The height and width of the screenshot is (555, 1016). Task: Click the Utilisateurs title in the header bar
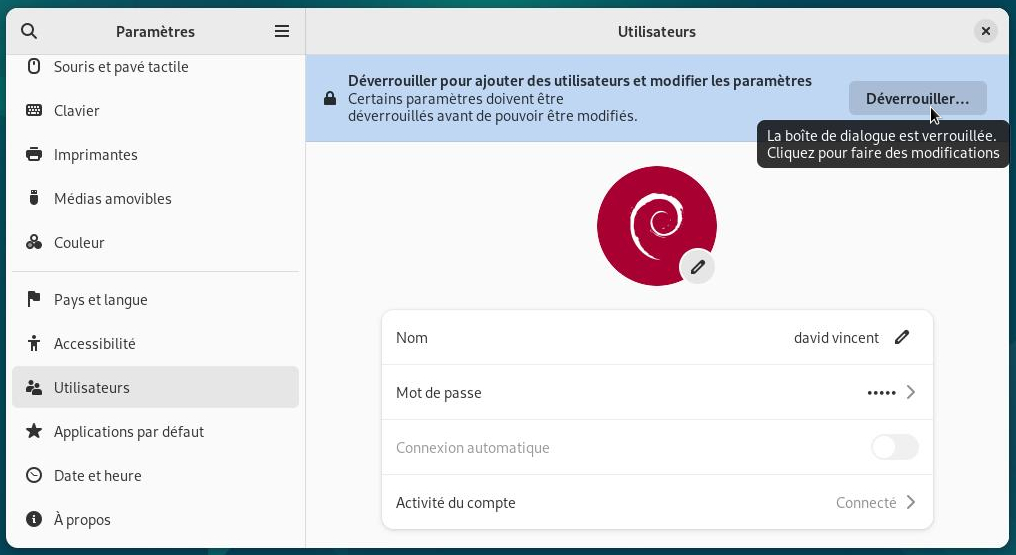(x=656, y=31)
